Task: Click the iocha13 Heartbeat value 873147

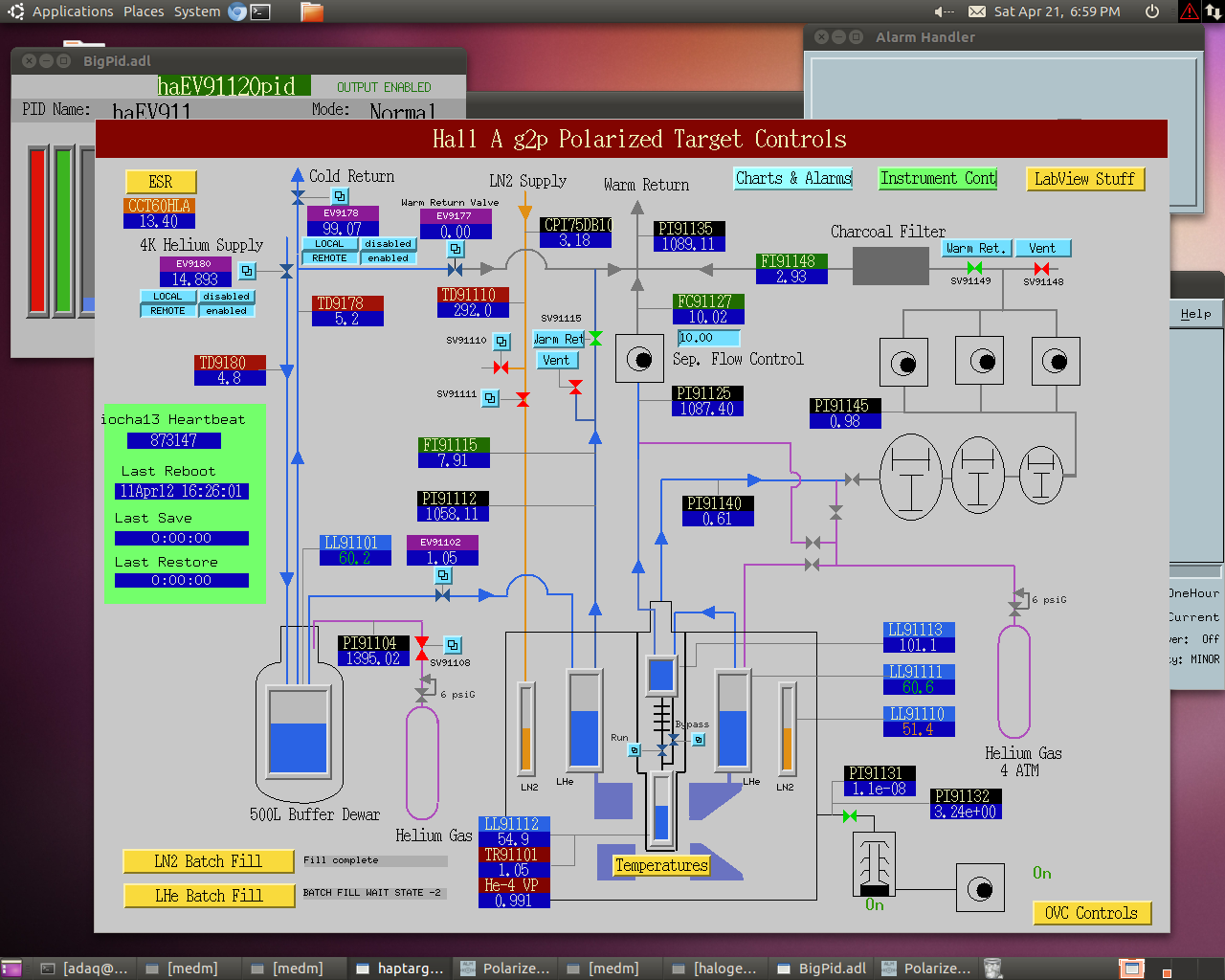Action: click(174, 440)
